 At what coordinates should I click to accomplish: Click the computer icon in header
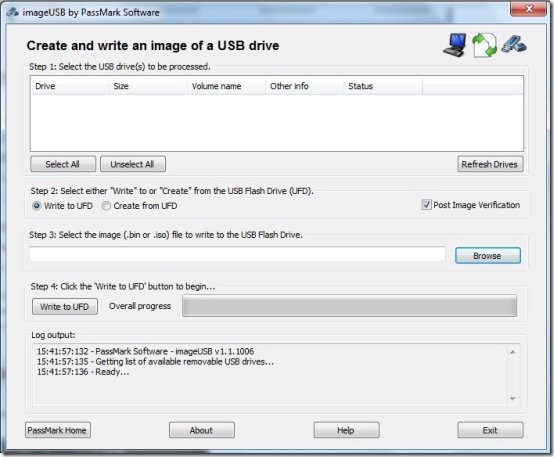(454, 45)
